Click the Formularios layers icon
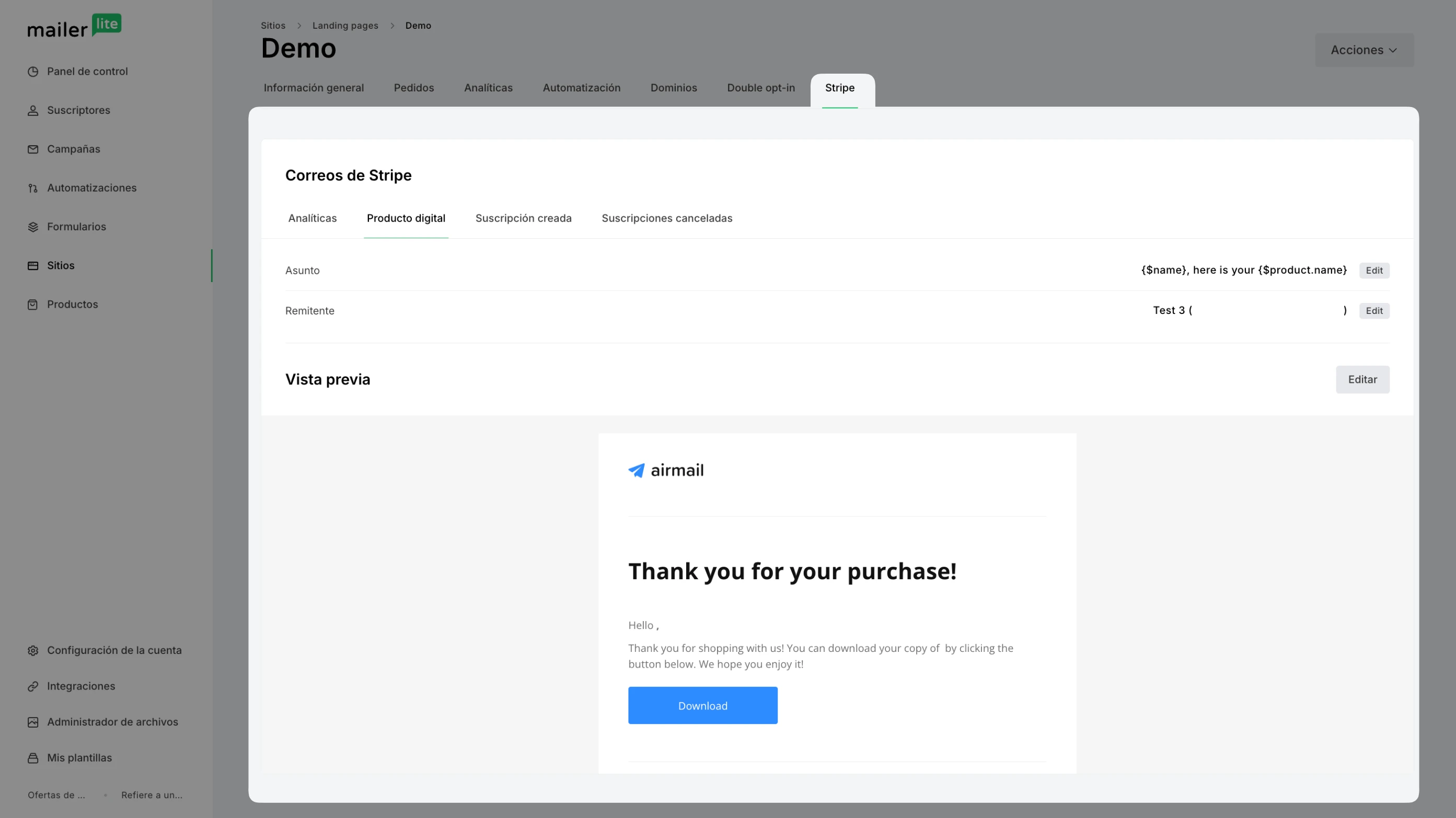 coord(33,227)
